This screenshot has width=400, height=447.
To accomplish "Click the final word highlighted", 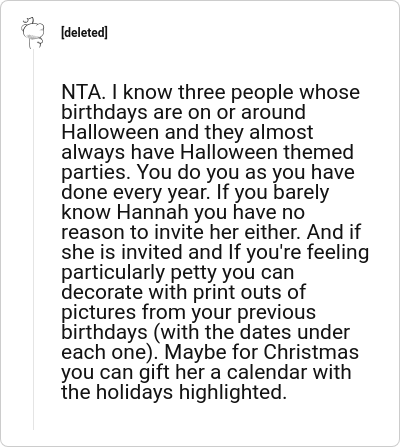I will tap(233, 392).
